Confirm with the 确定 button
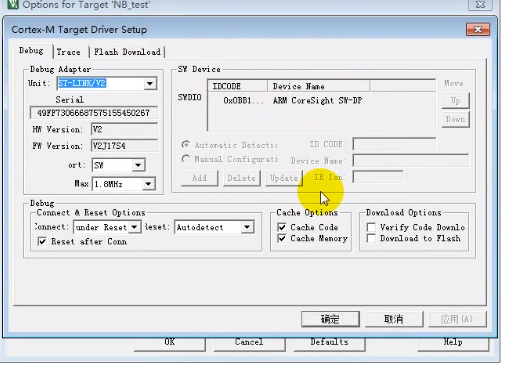Viewport: 505px width, 367px height. [x=330, y=319]
